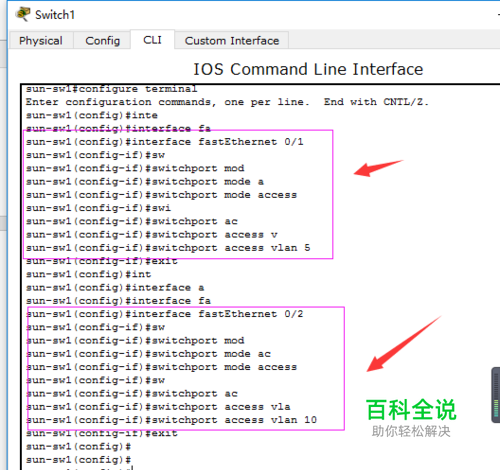Select the CLI tab
500x470 pixels.
coord(152,40)
